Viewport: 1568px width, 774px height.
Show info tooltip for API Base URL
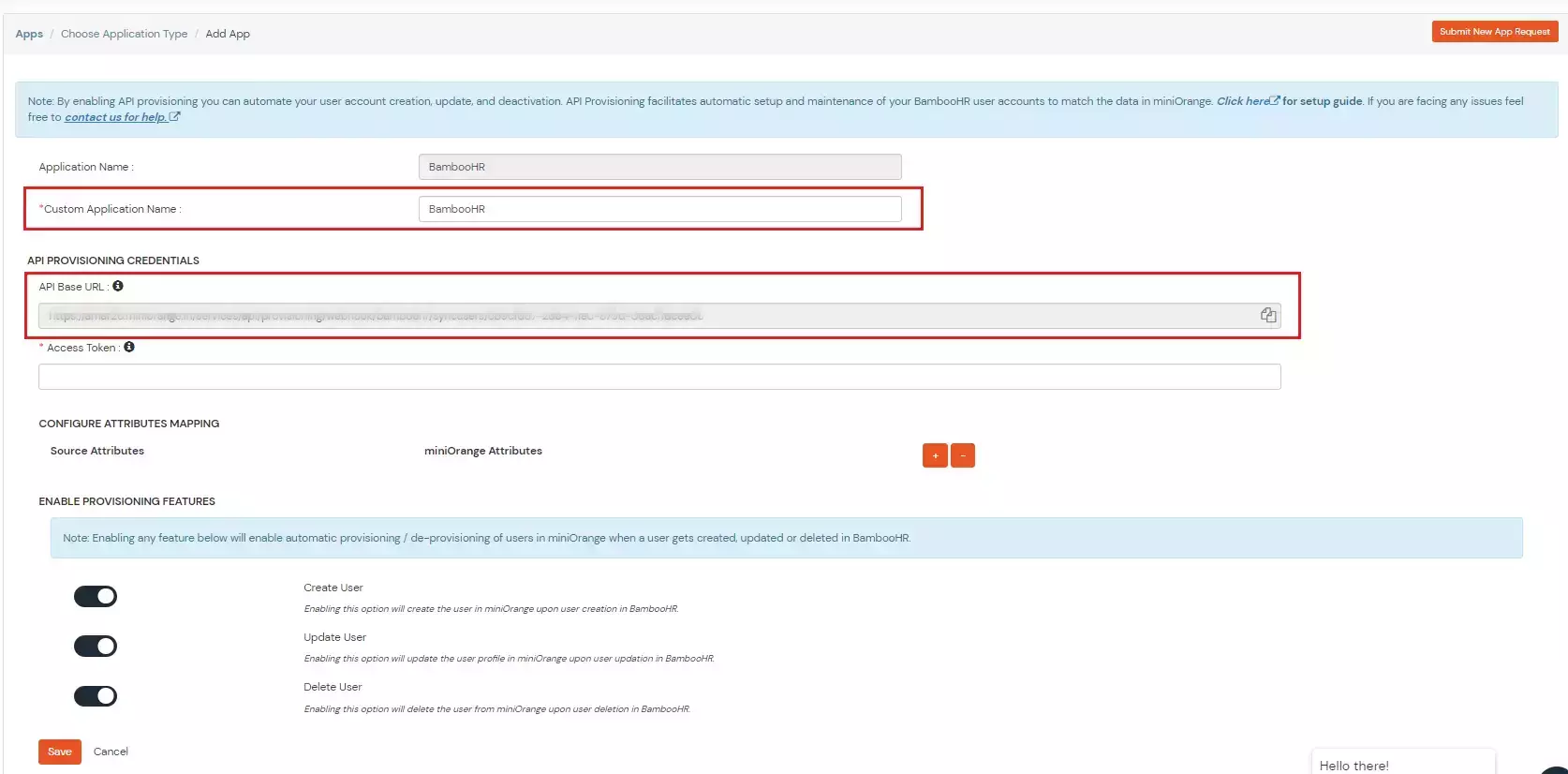pyautogui.click(x=118, y=286)
